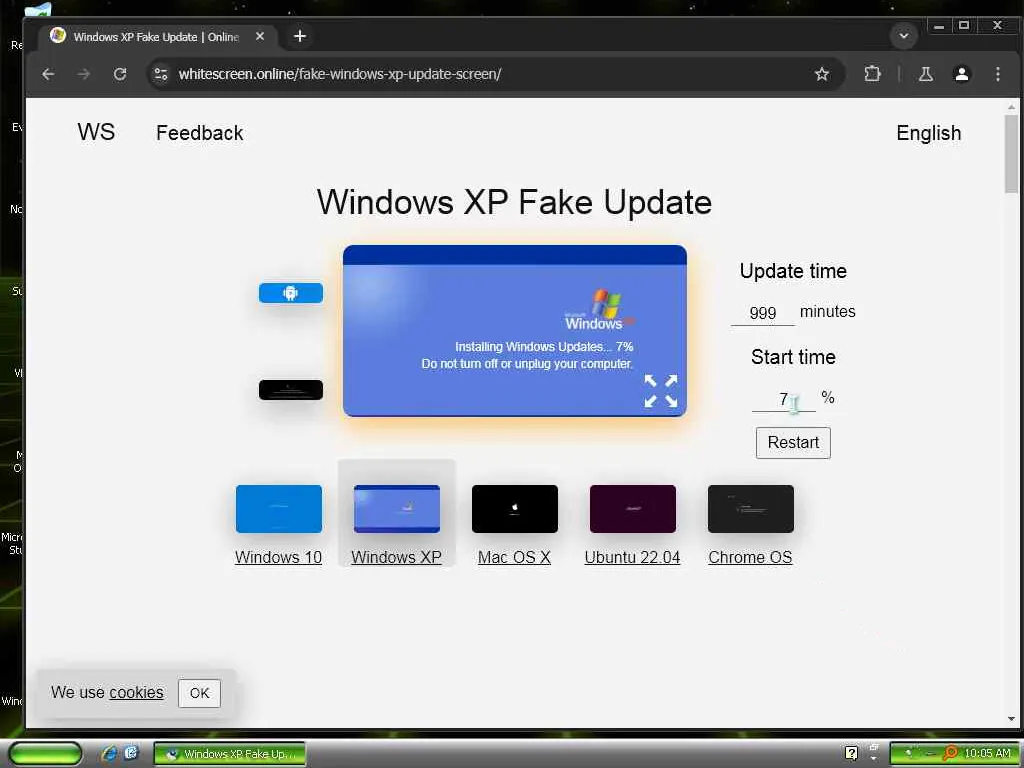The height and width of the screenshot is (768, 1024).
Task: Choose the Ubuntu 22.04 thumbnail image
Action: [633, 509]
